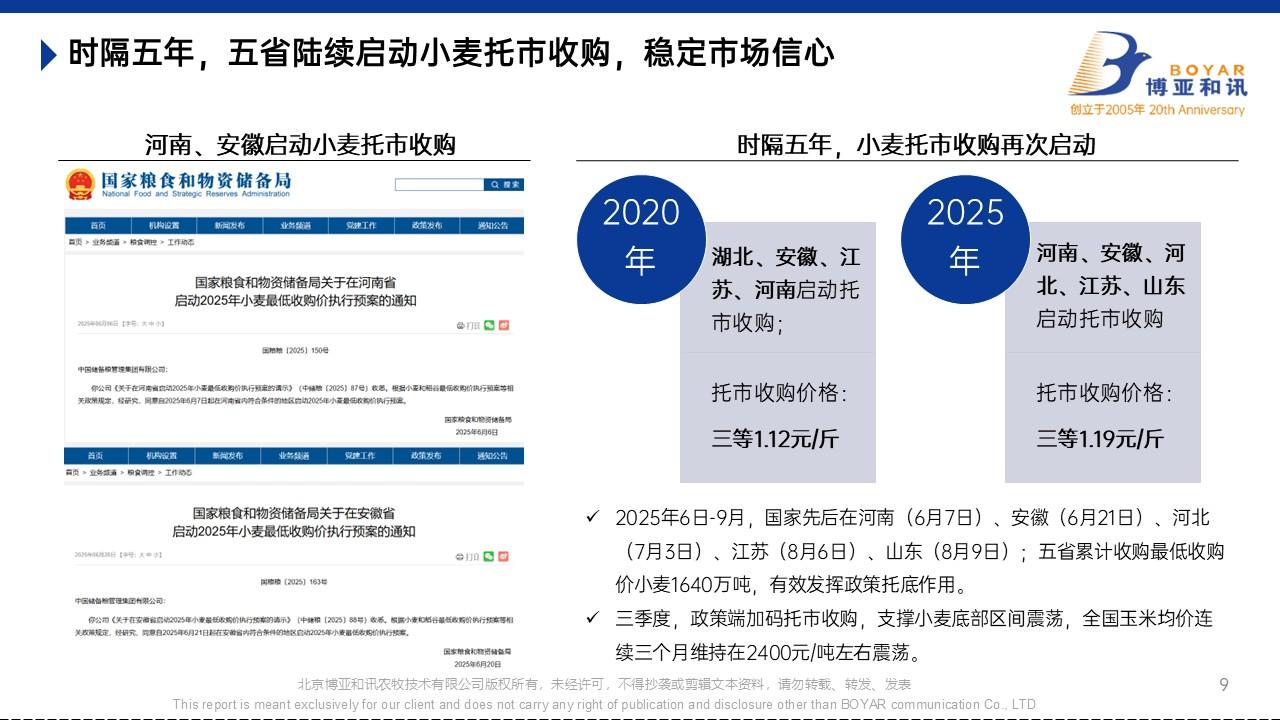
Task: Open 通知公告 in the lower navigation bar
Action: click(492, 456)
